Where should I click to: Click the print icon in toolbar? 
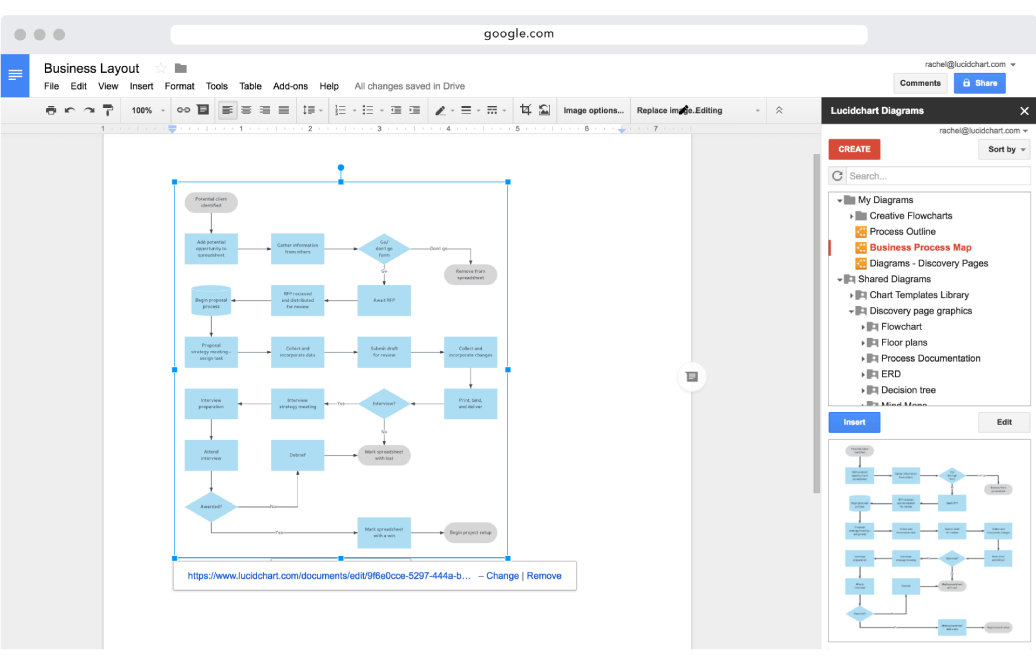(x=51, y=110)
